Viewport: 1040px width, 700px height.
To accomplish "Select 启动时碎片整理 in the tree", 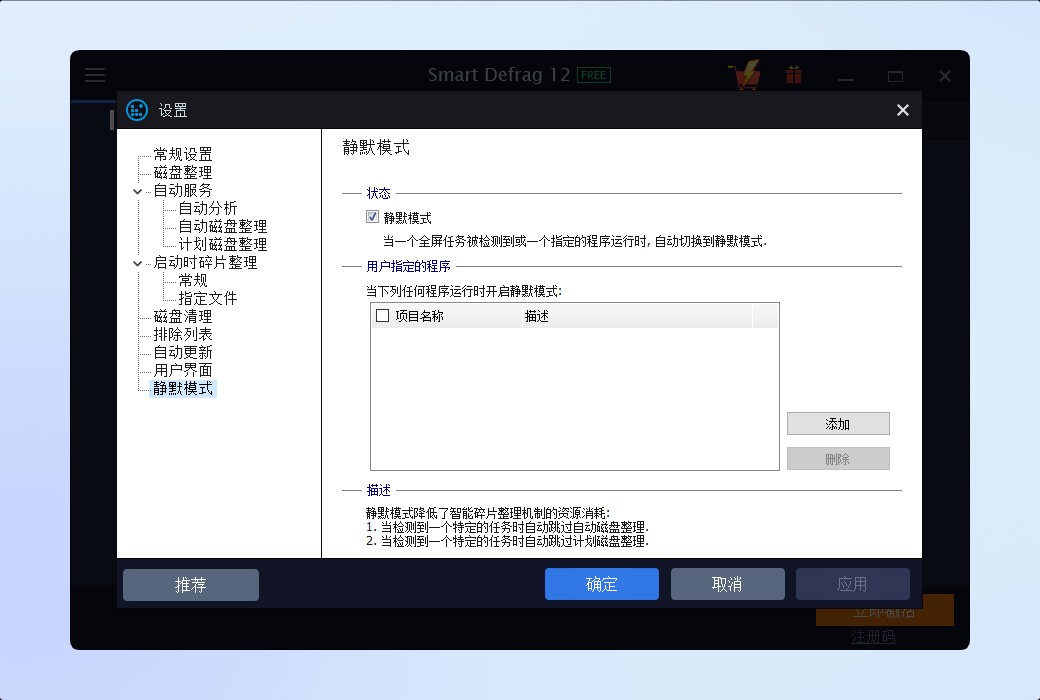I will pyautogui.click(x=206, y=263).
